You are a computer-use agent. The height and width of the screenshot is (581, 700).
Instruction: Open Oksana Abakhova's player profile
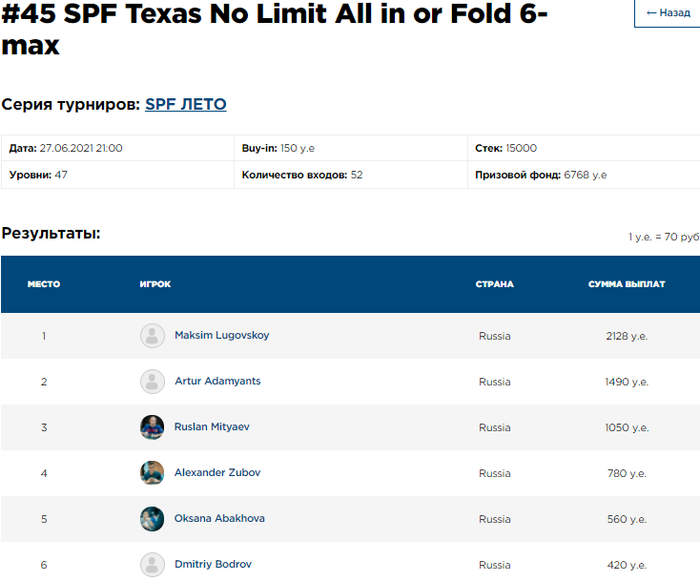219,518
